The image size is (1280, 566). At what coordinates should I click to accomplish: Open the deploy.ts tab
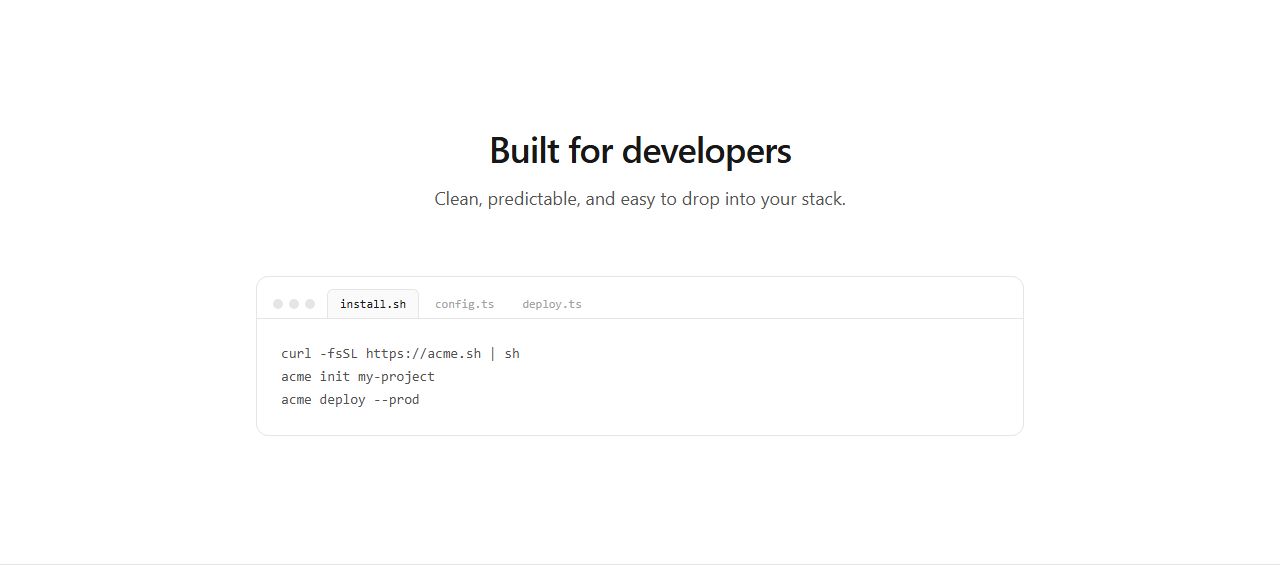(551, 304)
